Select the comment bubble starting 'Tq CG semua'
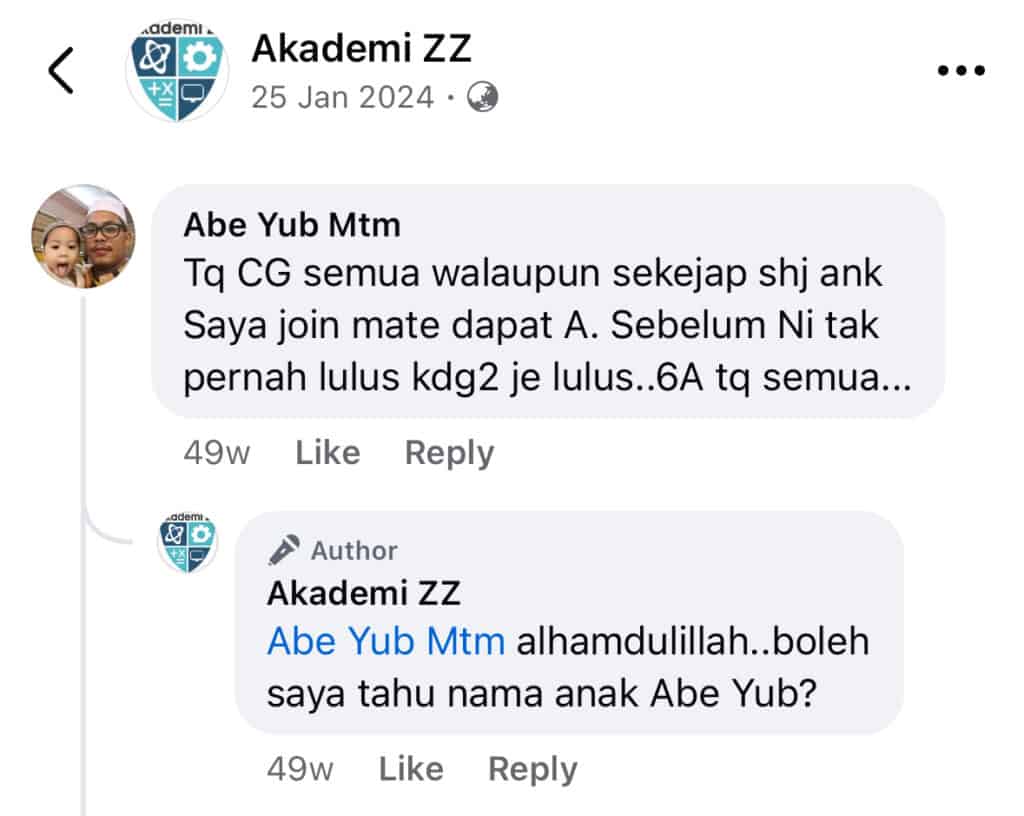1024x816 pixels. click(549, 302)
